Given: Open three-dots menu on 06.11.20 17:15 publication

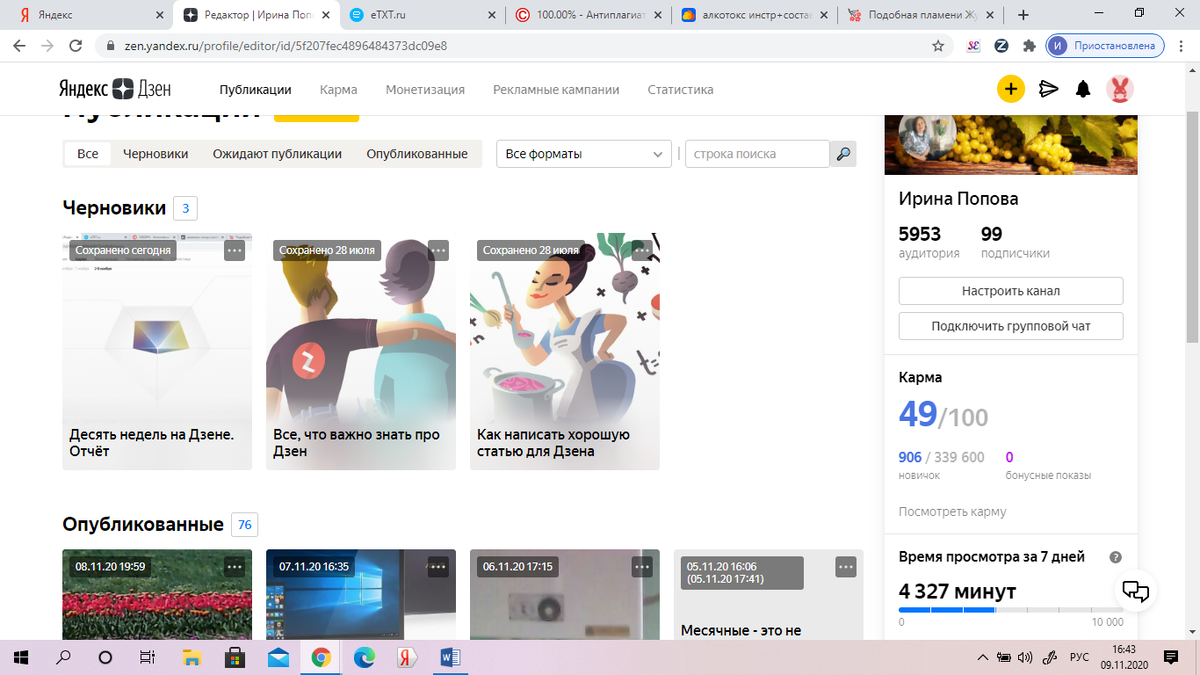Looking at the screenshot, I should pyautogui.click(x=642, y=566).
